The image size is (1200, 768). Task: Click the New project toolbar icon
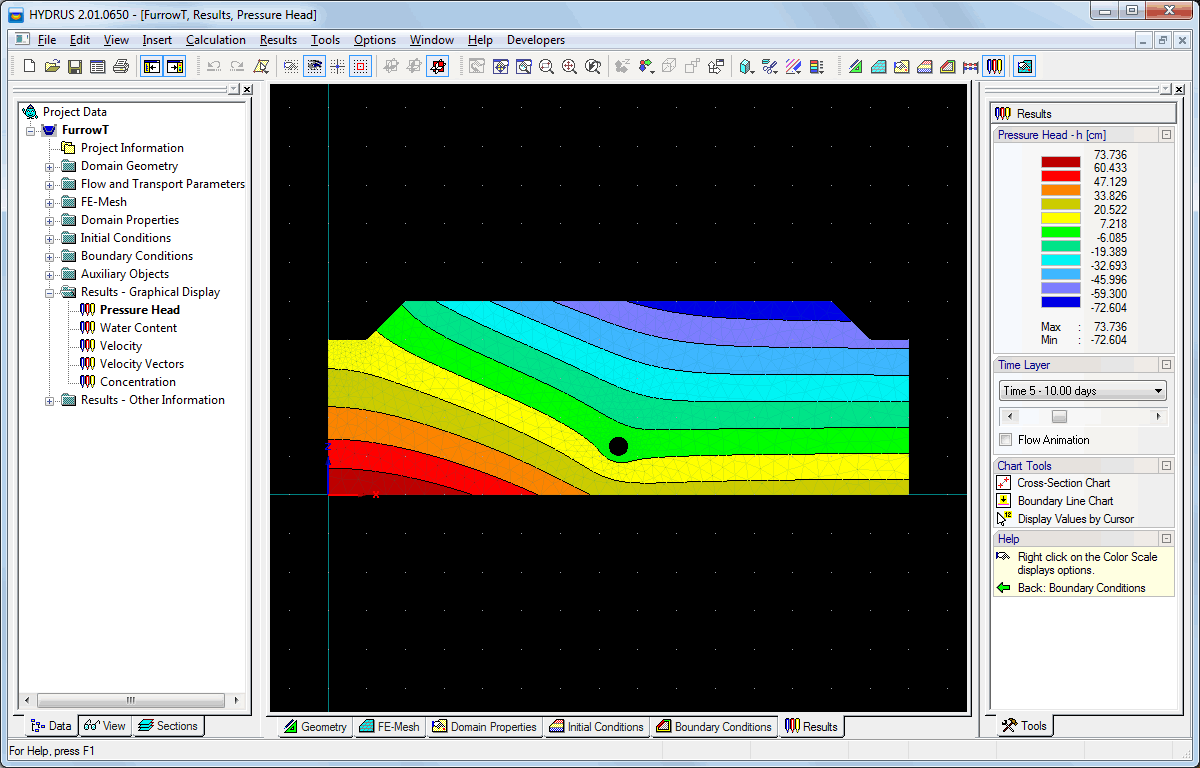tap(29, 67)
